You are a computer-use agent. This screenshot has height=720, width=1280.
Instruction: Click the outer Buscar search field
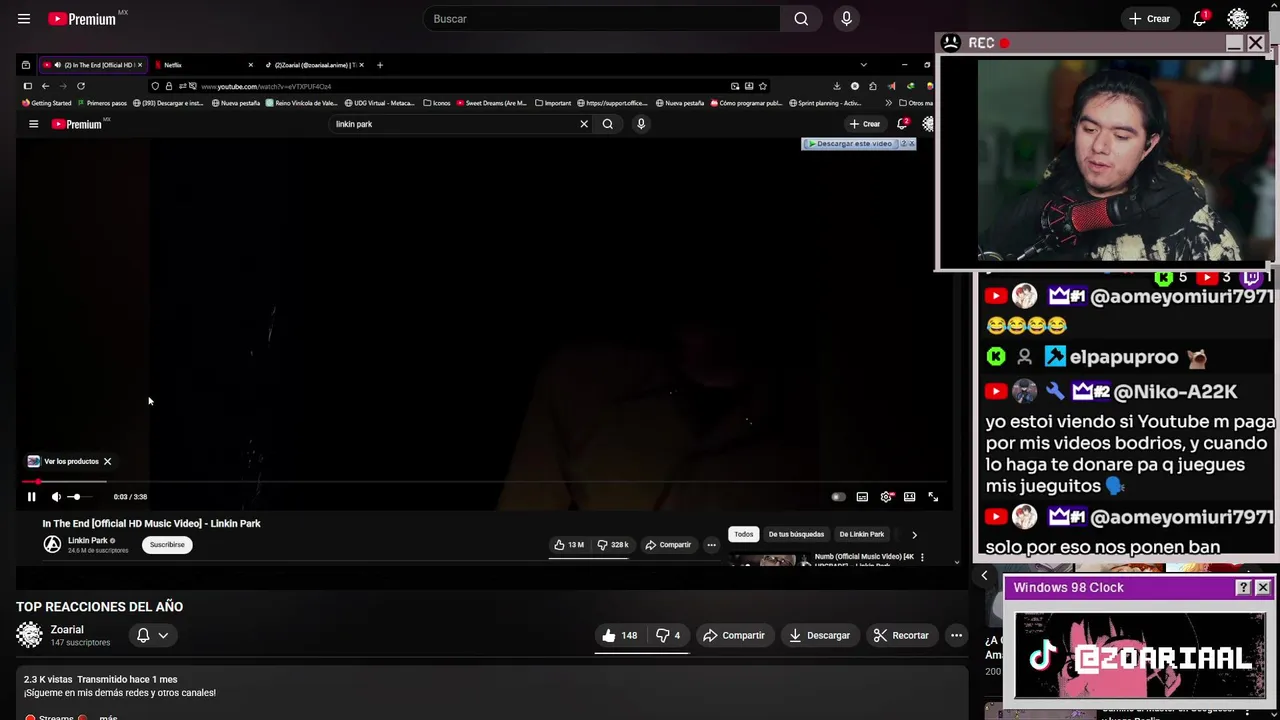pos(602,18)
